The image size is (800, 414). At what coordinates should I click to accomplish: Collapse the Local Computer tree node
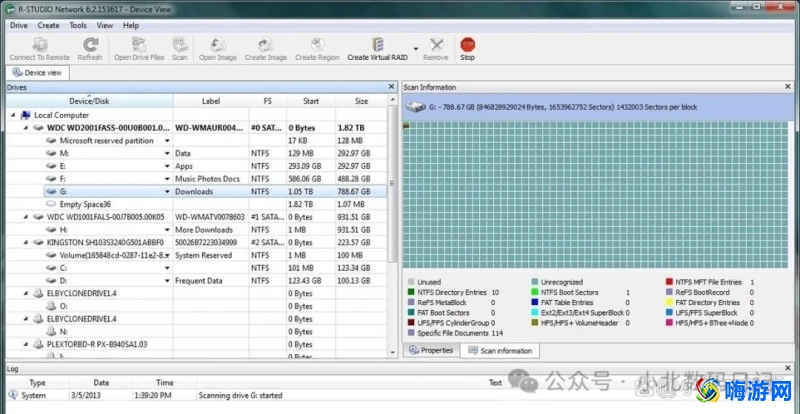coord(13,115)
